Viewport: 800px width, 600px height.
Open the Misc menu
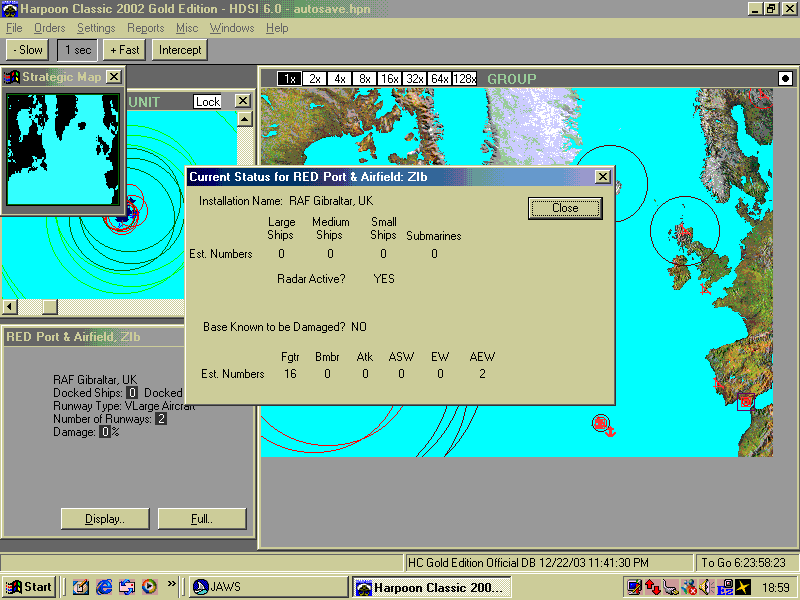tap(187, 28)
